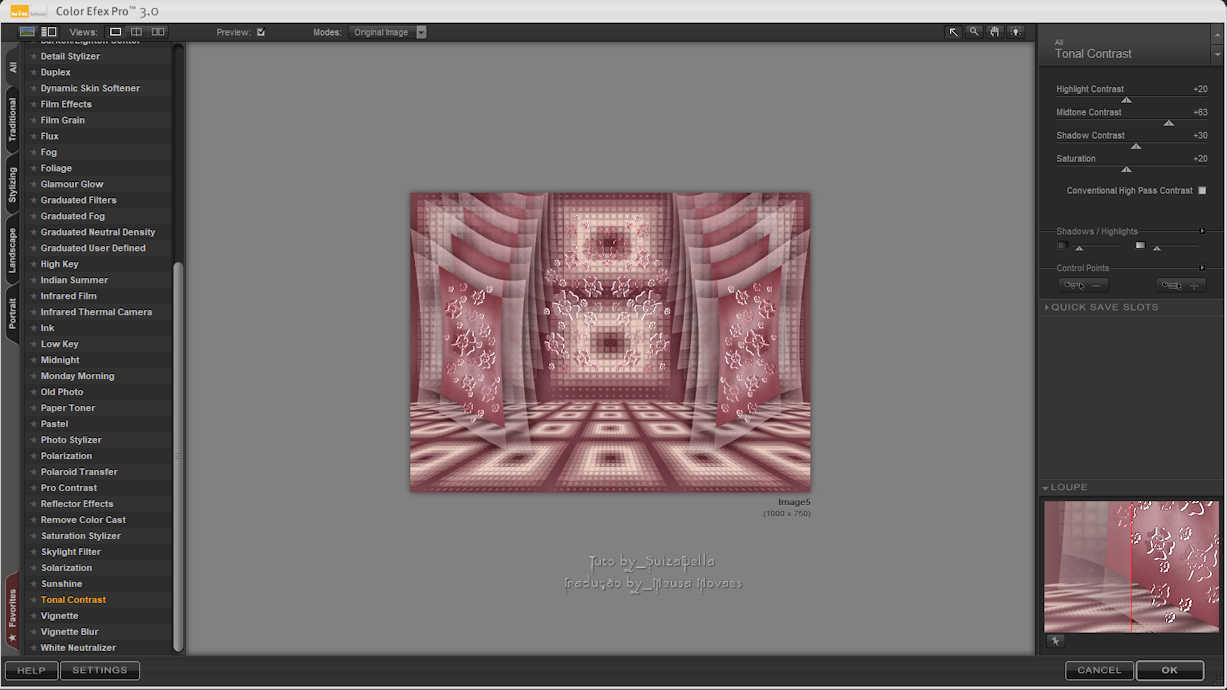This screenshot has height=690, width=1227.
Task: Open the Portrait filters tab
Action: [x=12, y=314]
